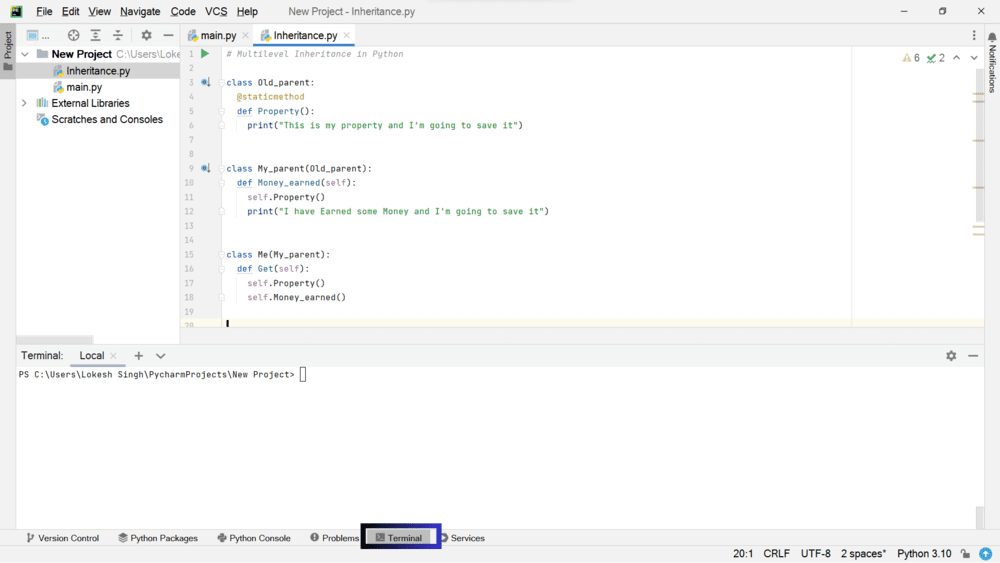Screen dimensions: 1000x563
Task: Toggle the Notifications side panel
Action: [992, 62]
